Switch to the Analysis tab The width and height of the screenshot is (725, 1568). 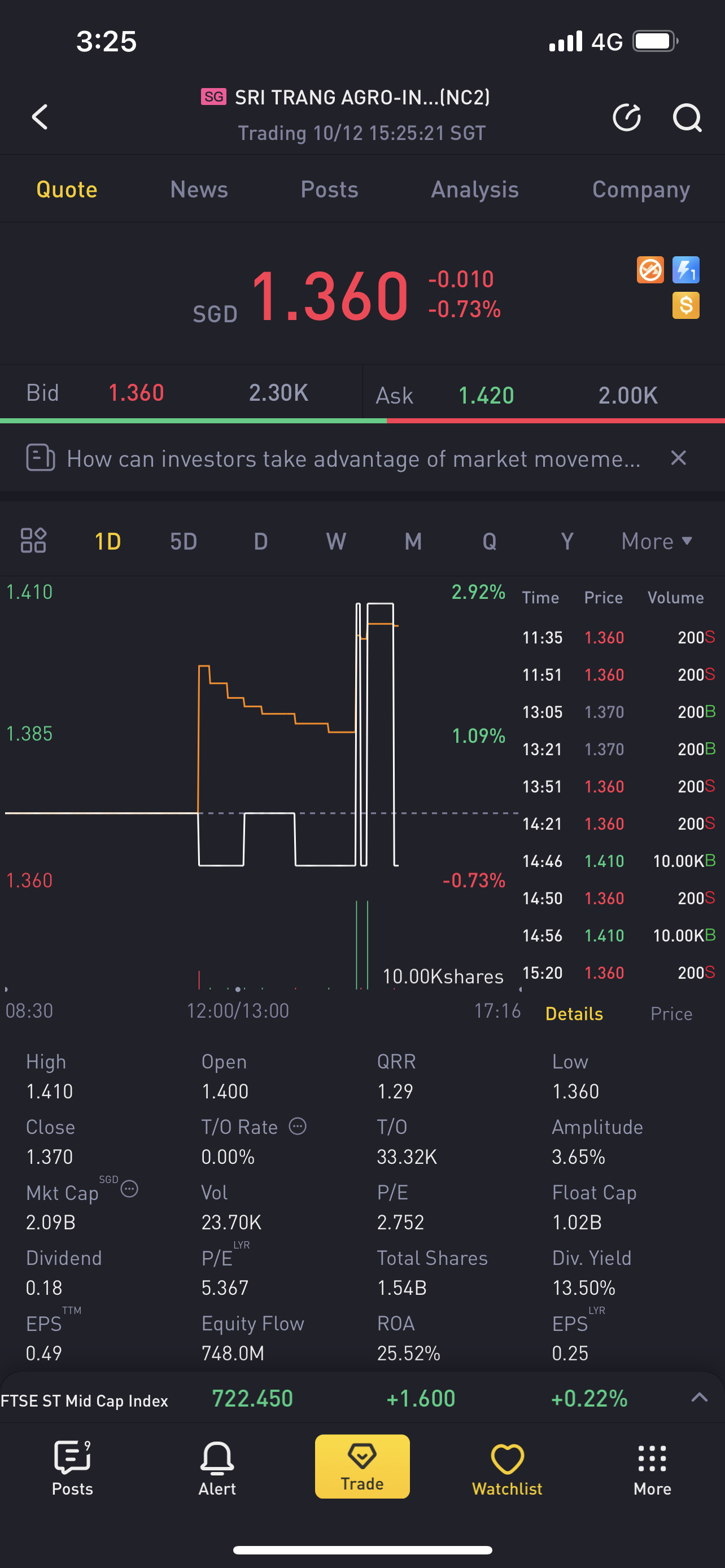tap(475, 189)
